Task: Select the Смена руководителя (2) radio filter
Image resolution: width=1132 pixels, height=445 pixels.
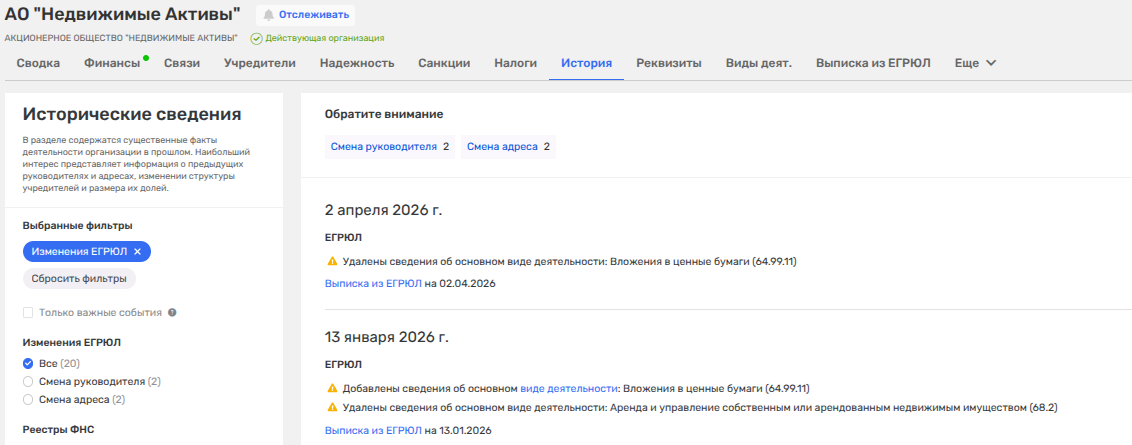Action: [28, 381]
